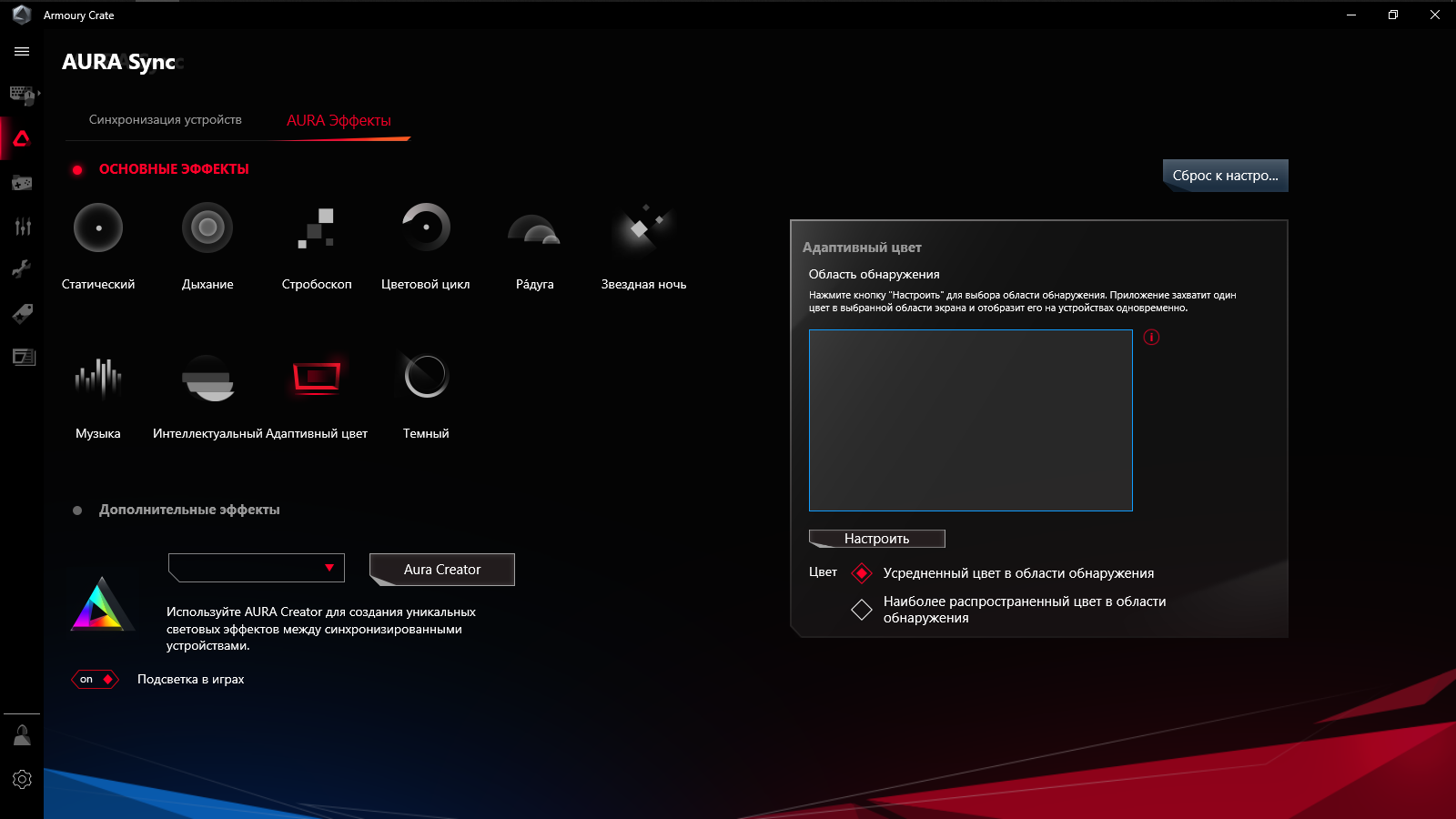Minimize the Armoury Crate window
The height and width of the screenshot is (819, 1456).
(1351, 15)
